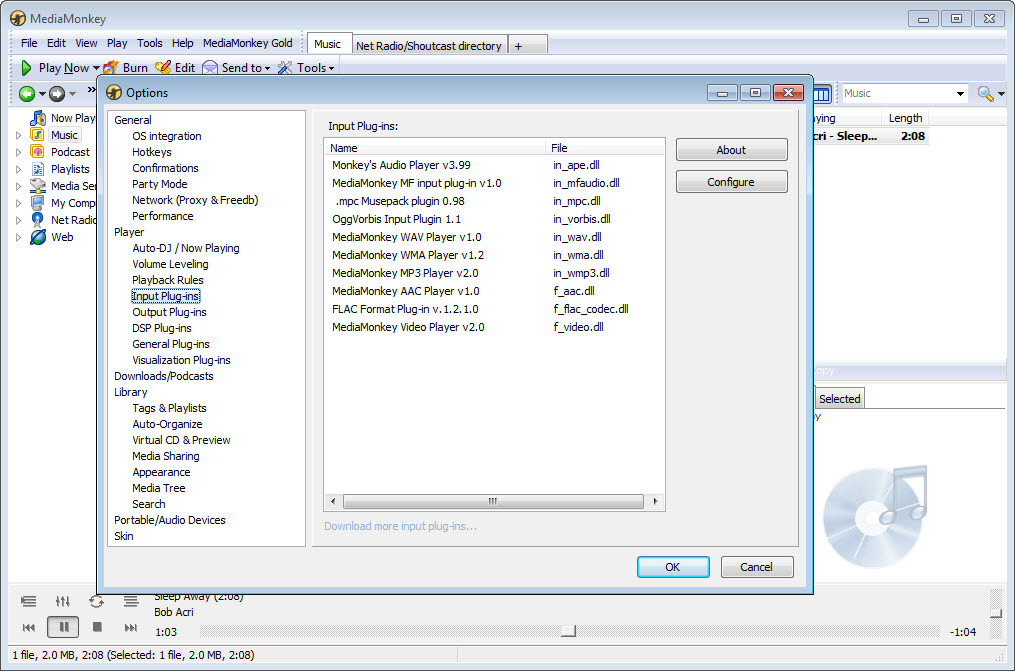Sort plug-ins by the Name column header
This screenshot has width=1015, height=671.
(435, 148)
